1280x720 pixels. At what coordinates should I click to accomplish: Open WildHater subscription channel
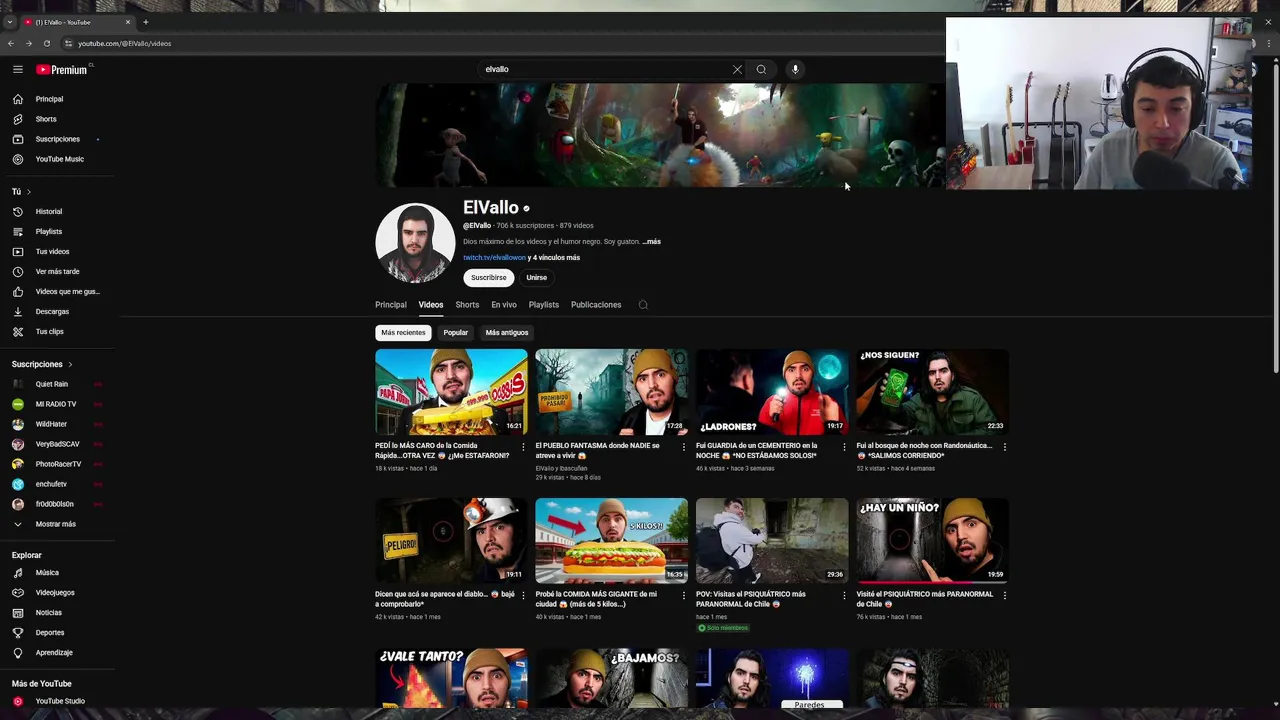51,424
